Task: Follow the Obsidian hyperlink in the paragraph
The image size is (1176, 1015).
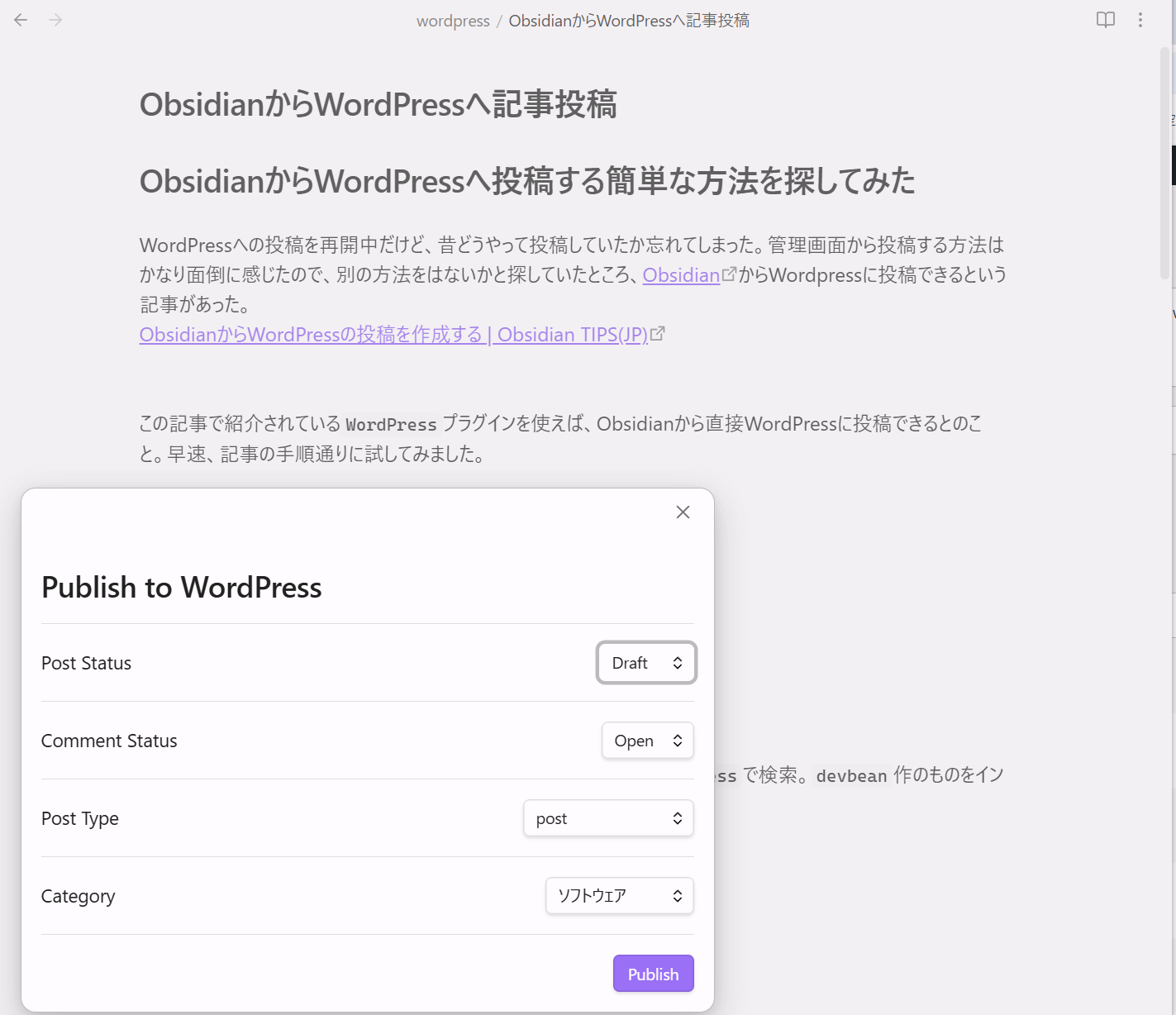Action: point(681,275)
